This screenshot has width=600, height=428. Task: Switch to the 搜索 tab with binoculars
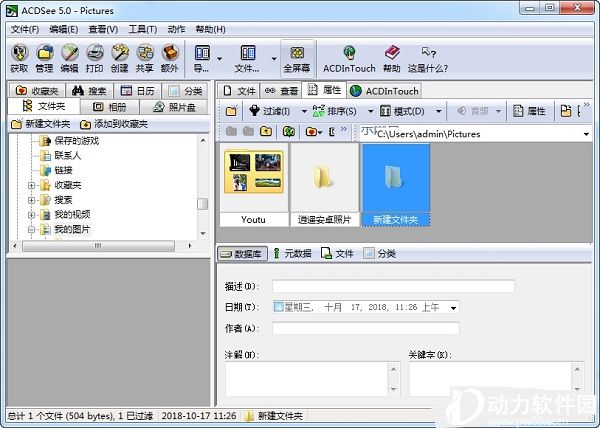pos(89,91)
